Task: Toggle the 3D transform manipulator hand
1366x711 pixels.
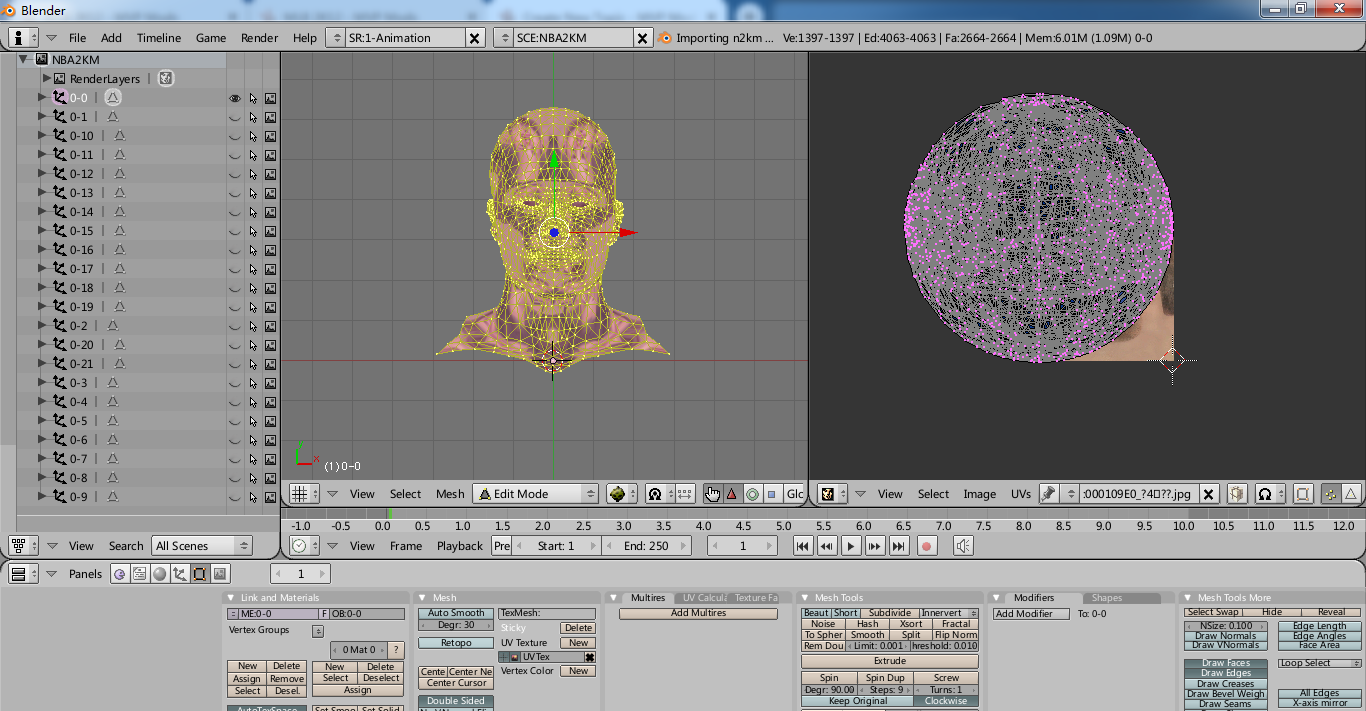Action: coord(712,494)
